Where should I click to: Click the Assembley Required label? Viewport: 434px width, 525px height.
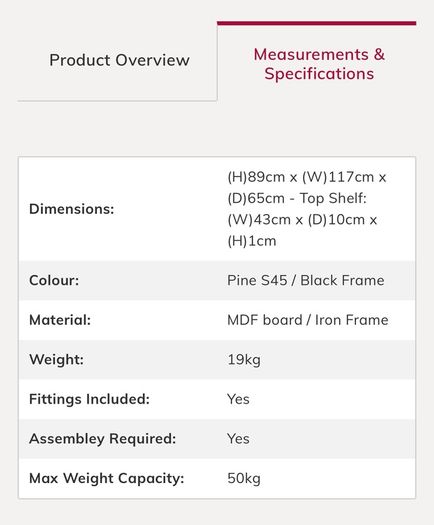102,439
